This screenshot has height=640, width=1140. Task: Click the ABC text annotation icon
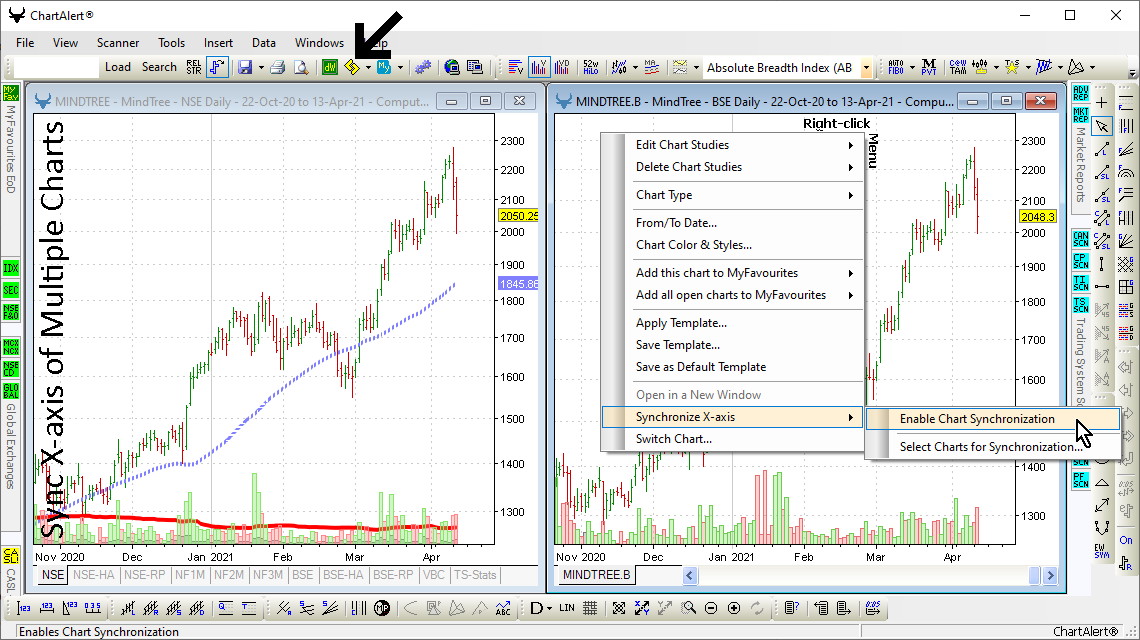pyautogui.click(x=503, y=608)
